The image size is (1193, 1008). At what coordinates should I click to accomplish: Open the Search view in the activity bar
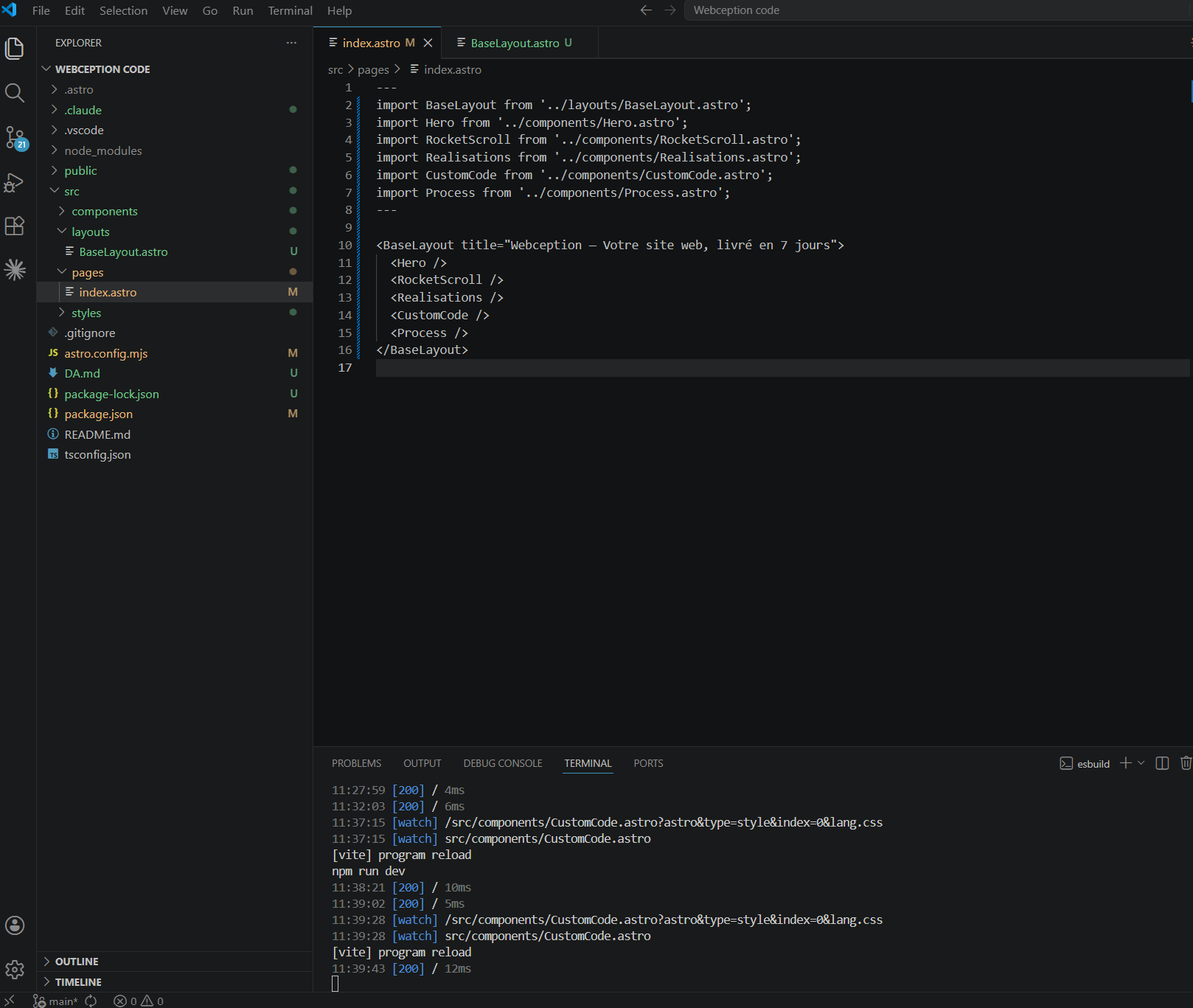15,93
